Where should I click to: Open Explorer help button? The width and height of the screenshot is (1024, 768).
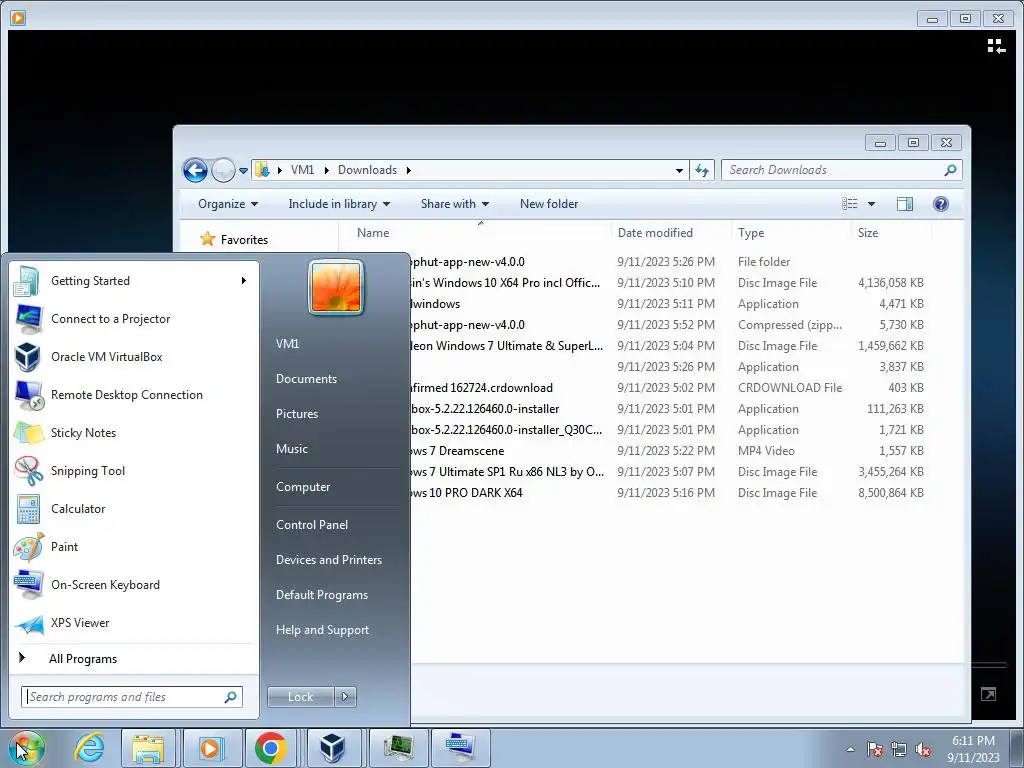coord(940,204)
